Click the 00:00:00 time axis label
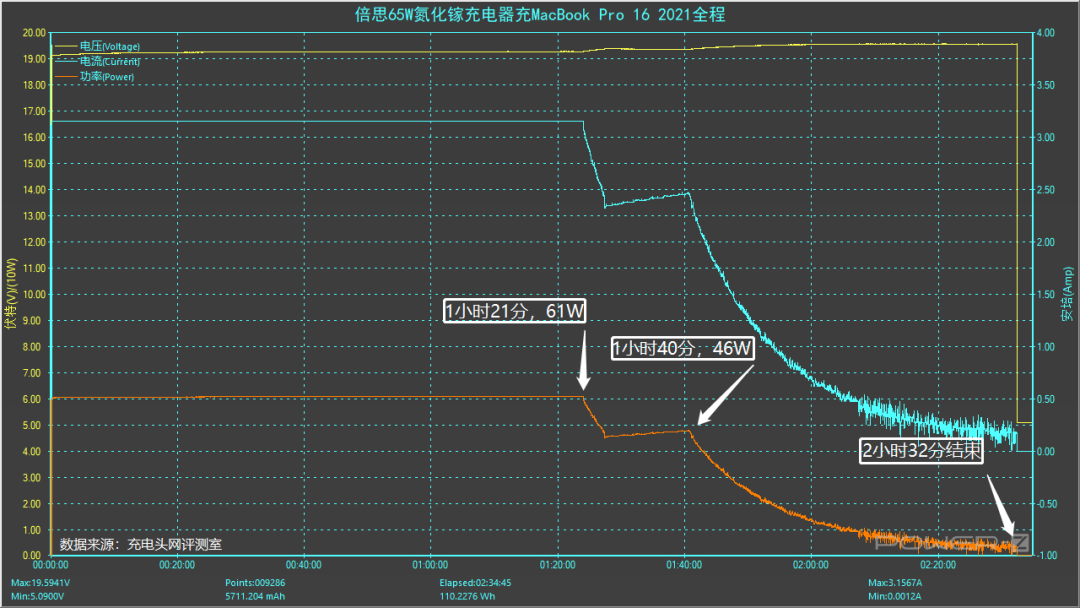1080x608 pixels. tap(51, 565)
